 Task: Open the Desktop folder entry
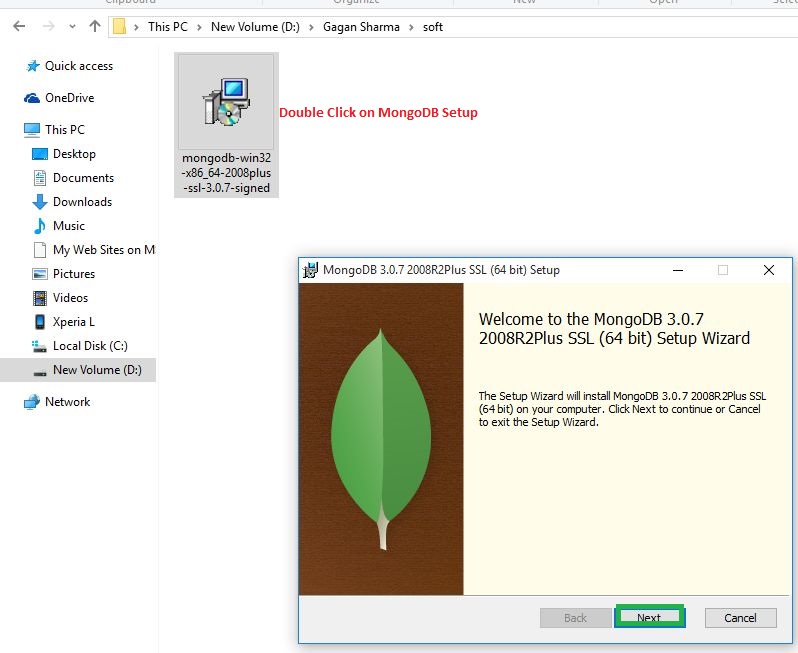click(74, 154)
